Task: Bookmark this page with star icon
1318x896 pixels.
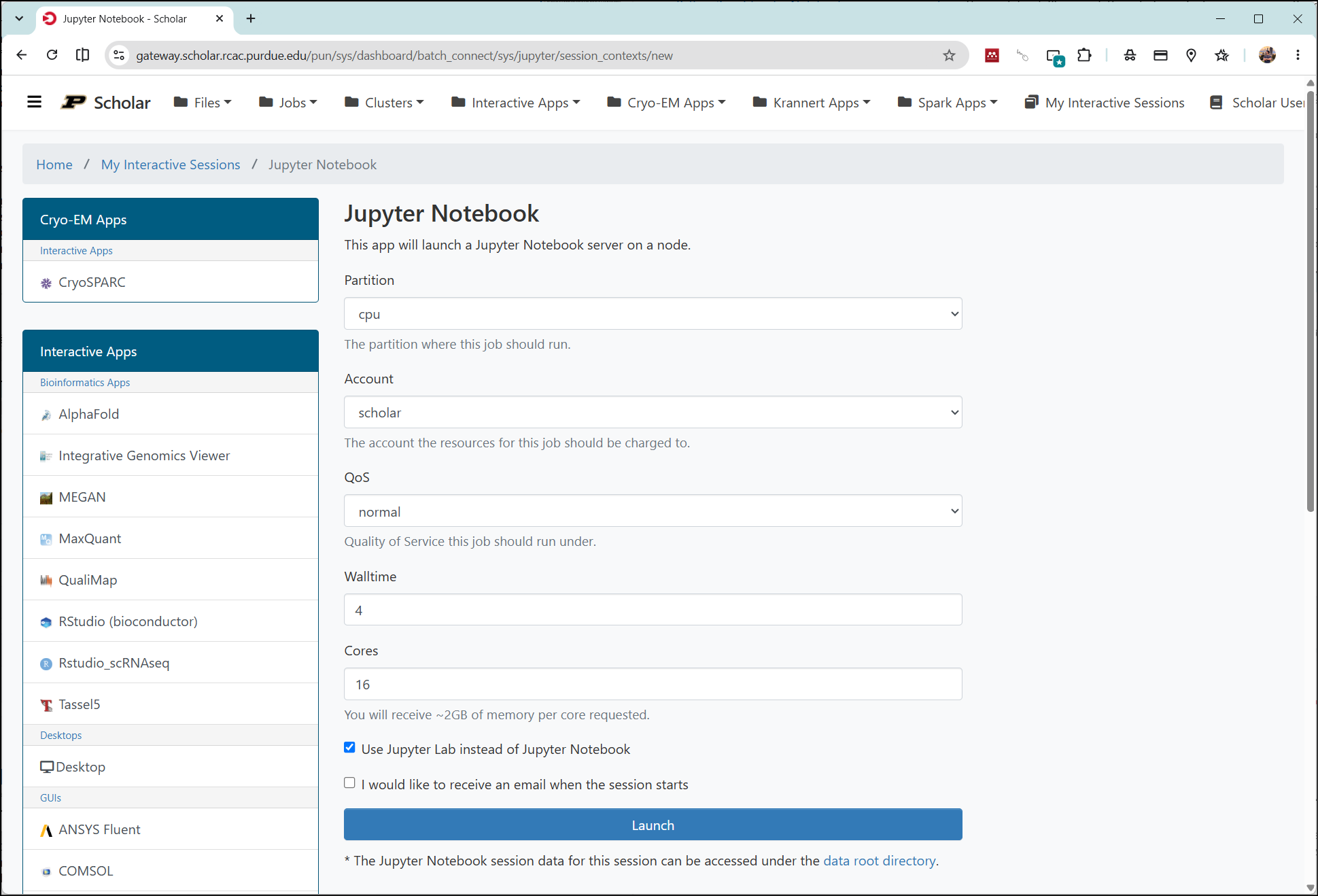Action: click(949, 55)
